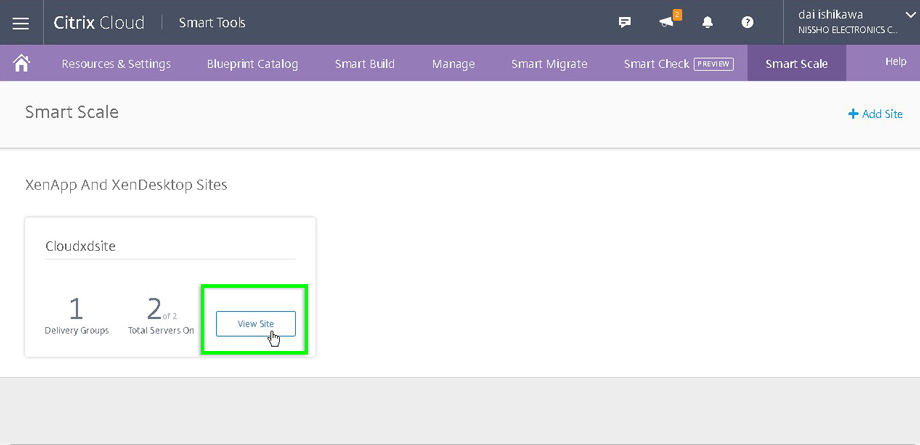
Task: Switch to Smart Build tab
Action: (x=364, y=64)
